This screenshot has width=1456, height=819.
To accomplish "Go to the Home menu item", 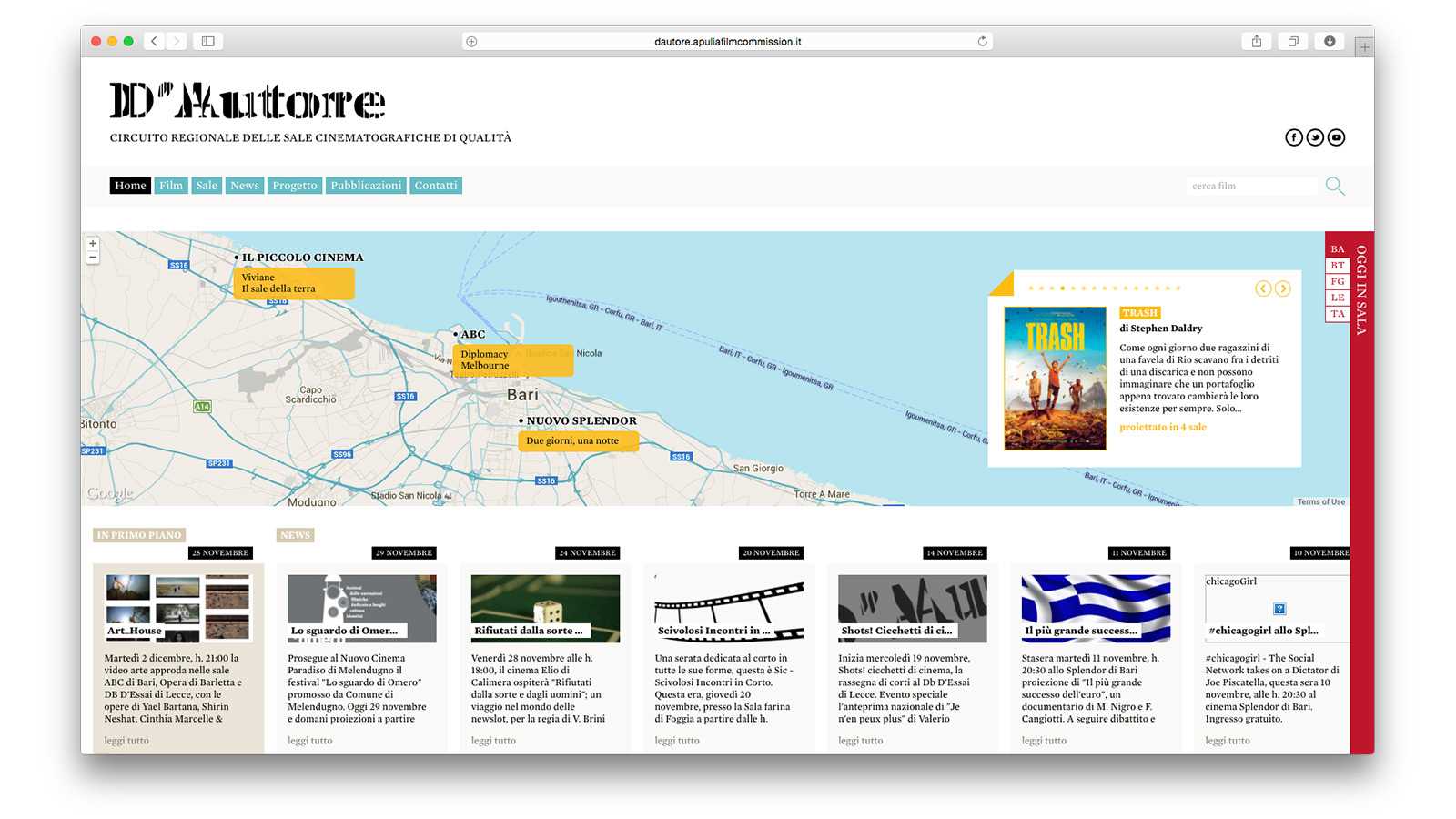I will point(130,186).
